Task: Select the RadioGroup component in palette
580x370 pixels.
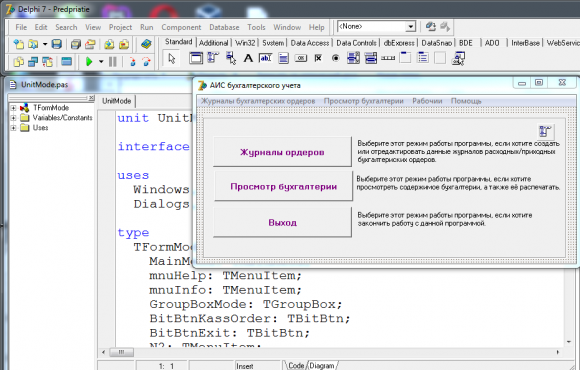Action: (423, 58)
